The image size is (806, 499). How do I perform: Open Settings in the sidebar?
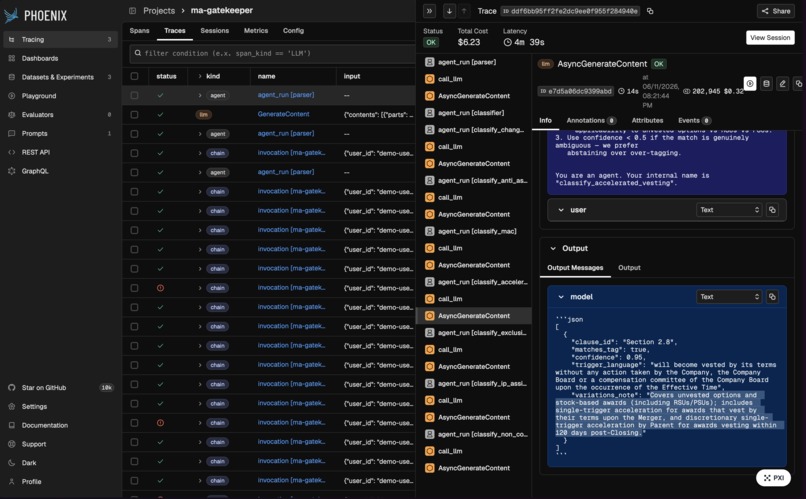pos(60,406)
